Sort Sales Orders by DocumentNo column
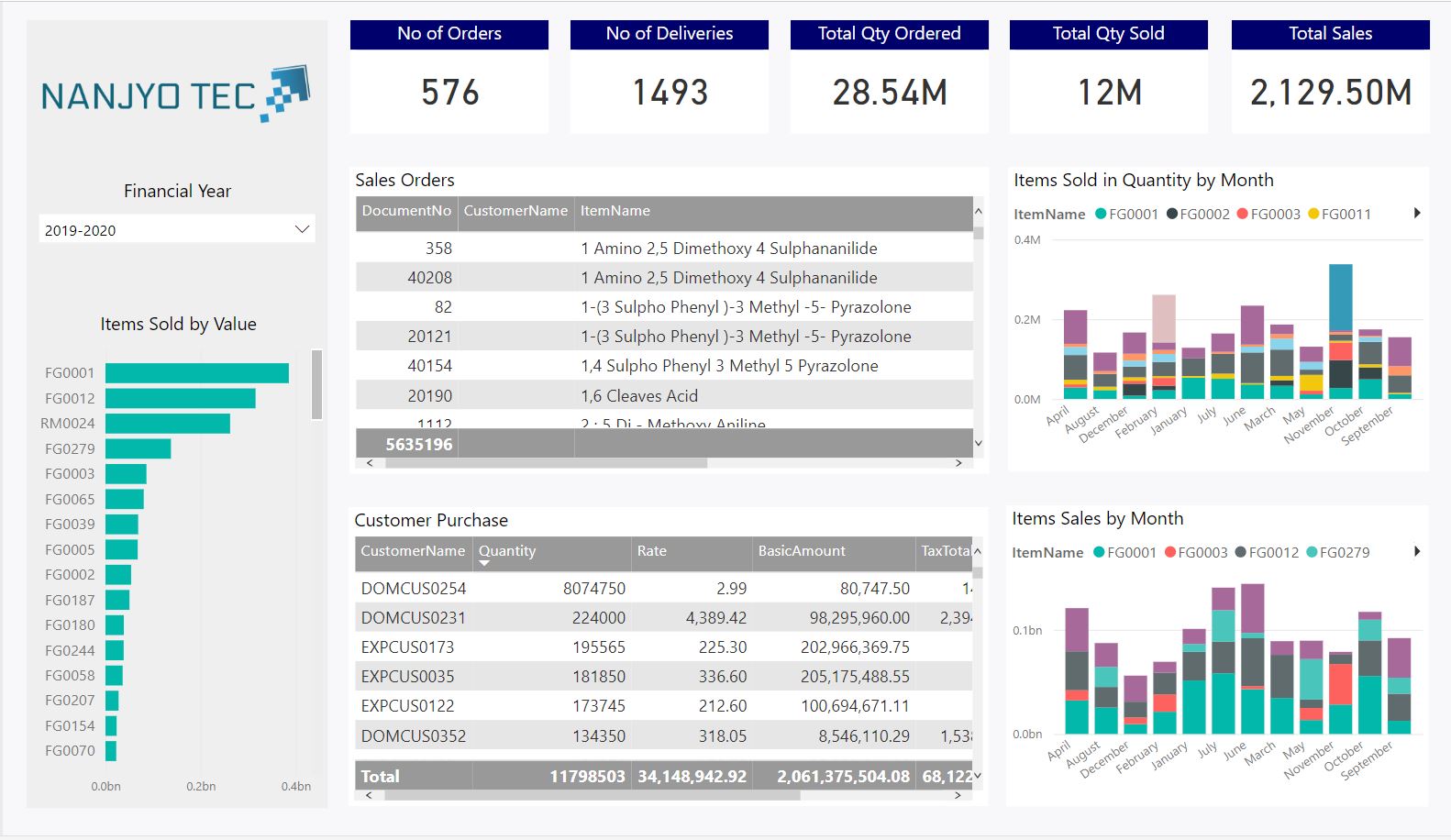 pyautogui.click(x=406, y=211)
